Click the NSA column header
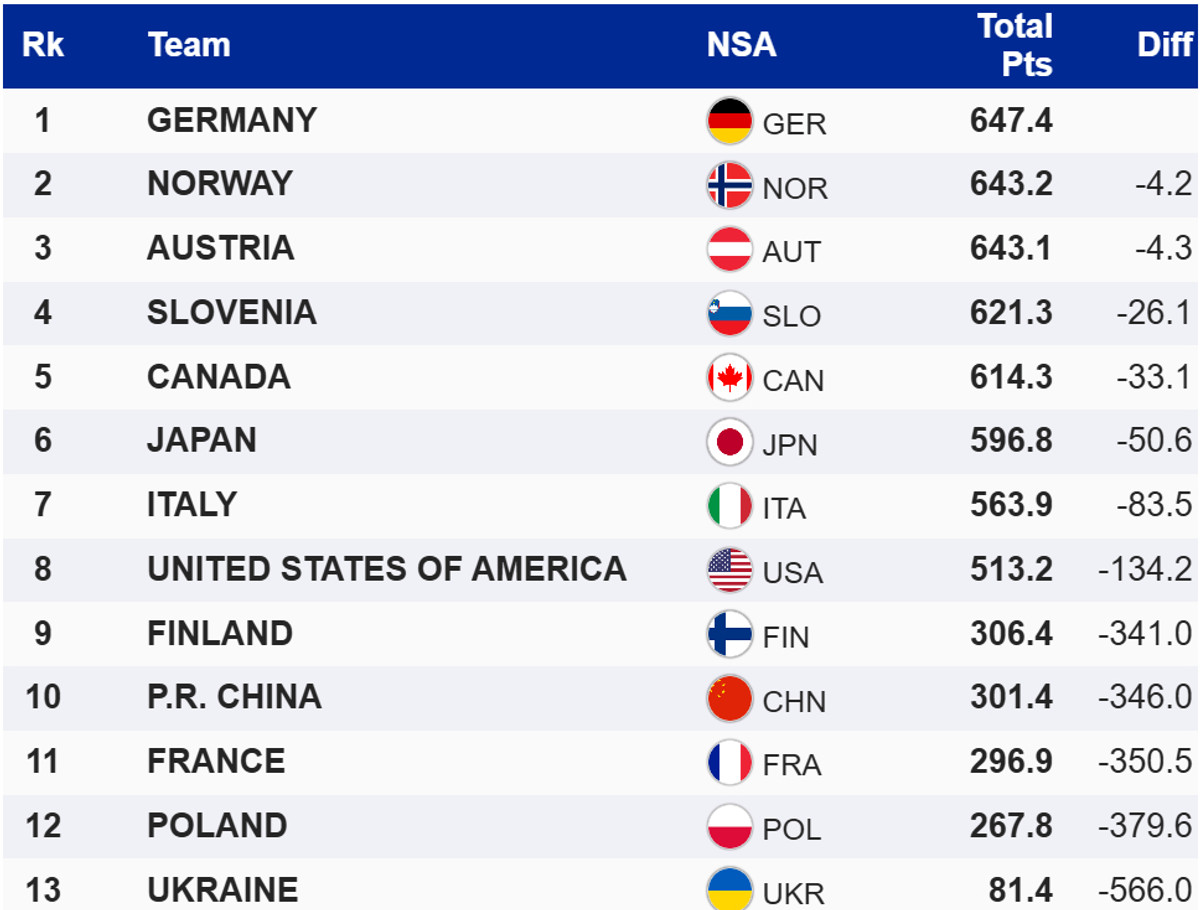Viewport: 1200px width, 910px height. pos(741,45)
